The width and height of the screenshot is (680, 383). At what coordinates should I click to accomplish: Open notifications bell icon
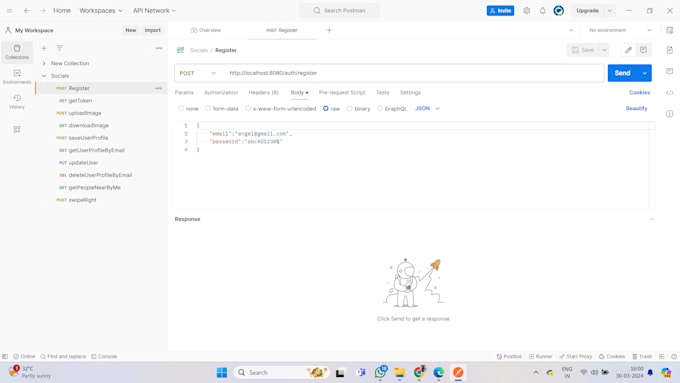(543, 10)
